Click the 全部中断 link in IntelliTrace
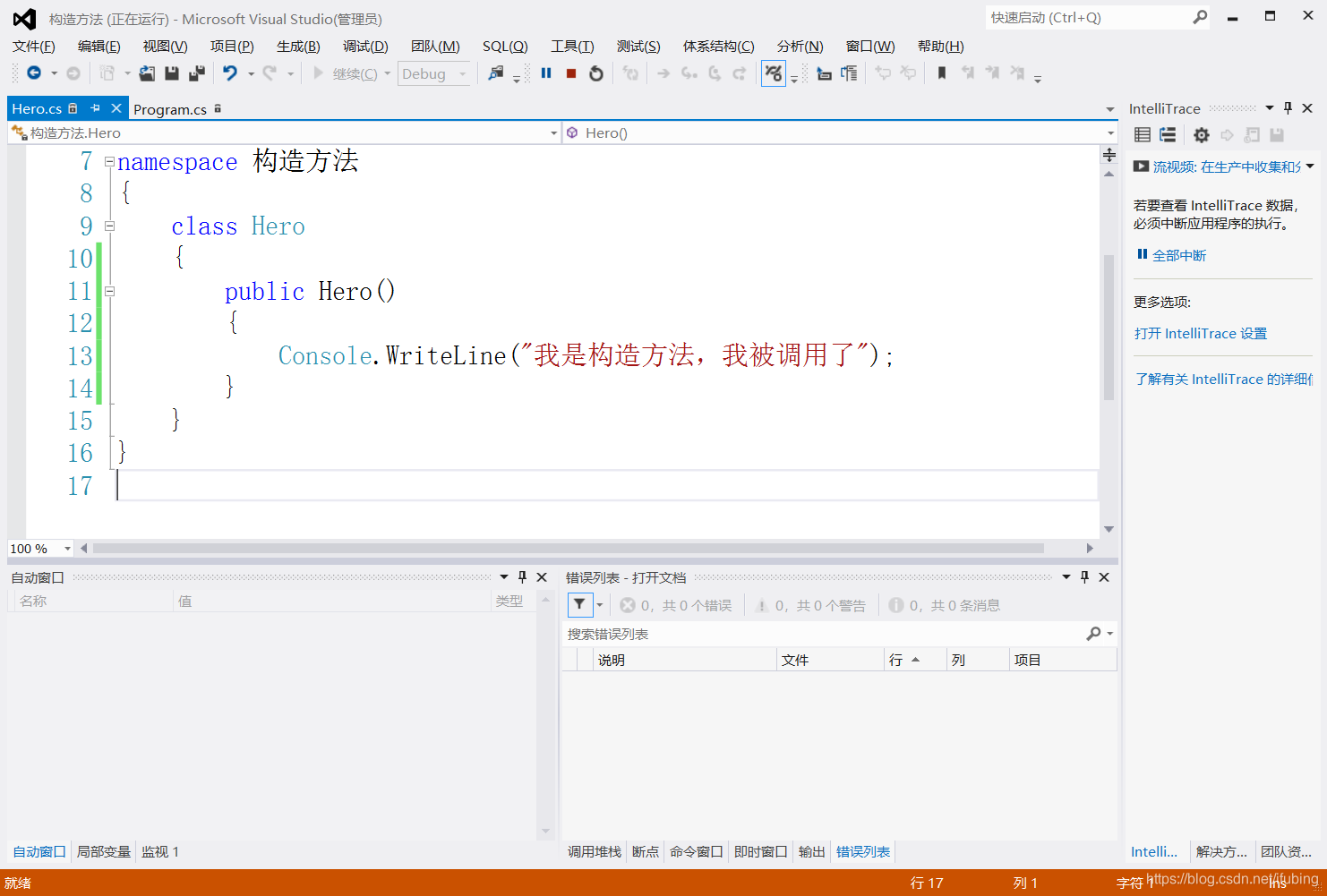Viewport: 1327px width, 896px height. coord(1177,254)
